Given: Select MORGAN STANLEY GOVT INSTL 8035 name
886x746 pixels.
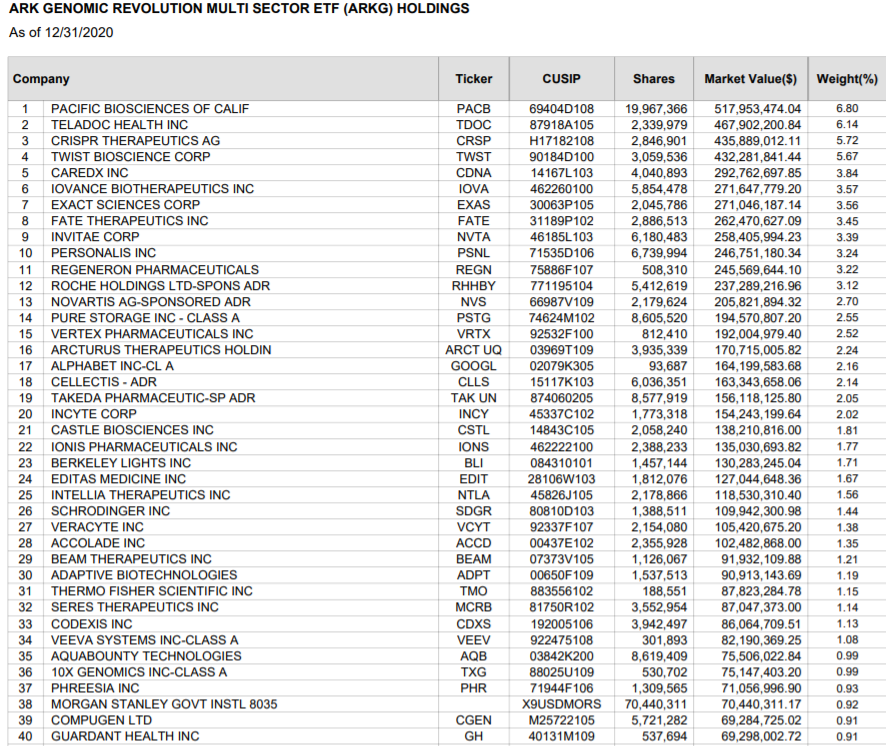Looking at the screenshot, I should coord(164,704).
